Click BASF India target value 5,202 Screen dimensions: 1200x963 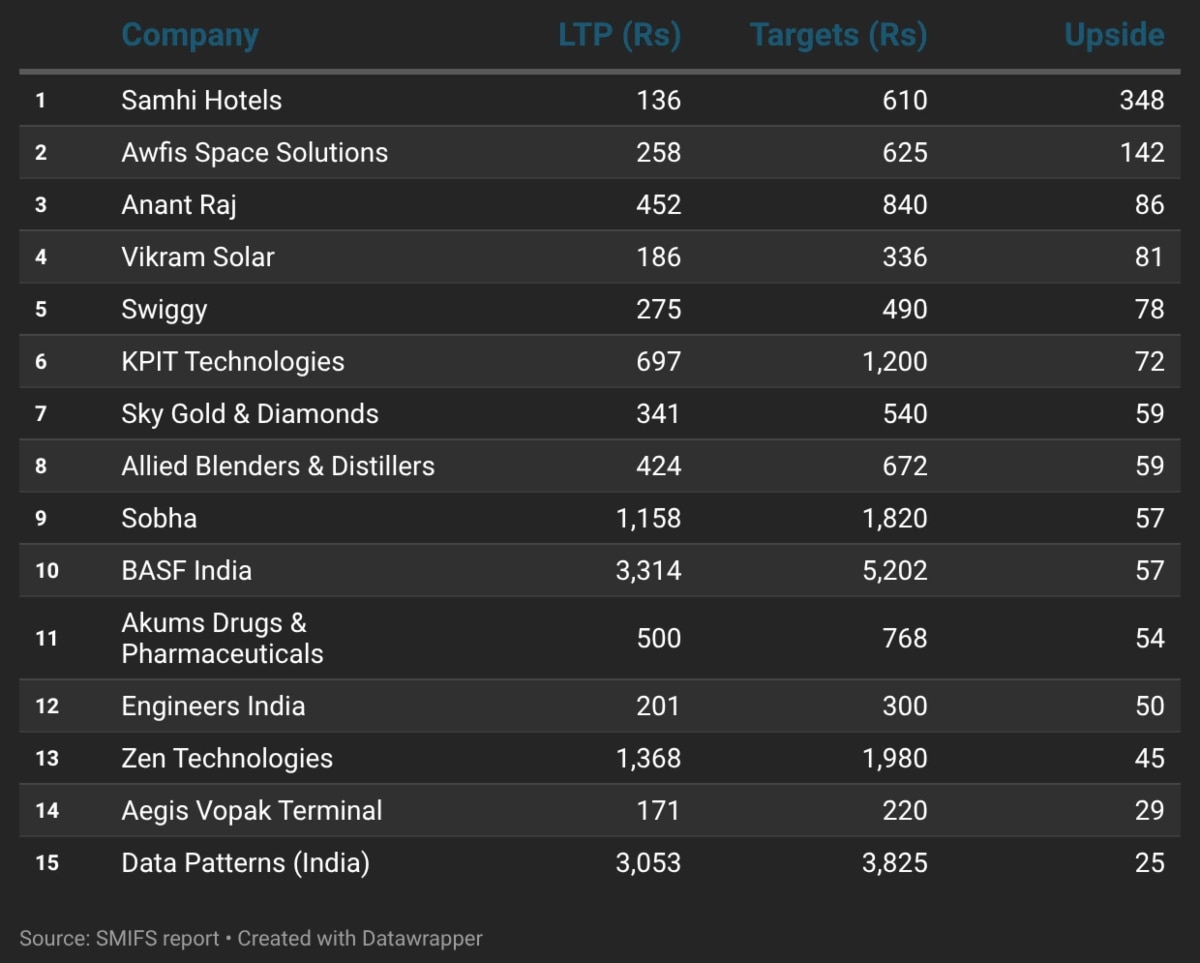coord(894,571)
